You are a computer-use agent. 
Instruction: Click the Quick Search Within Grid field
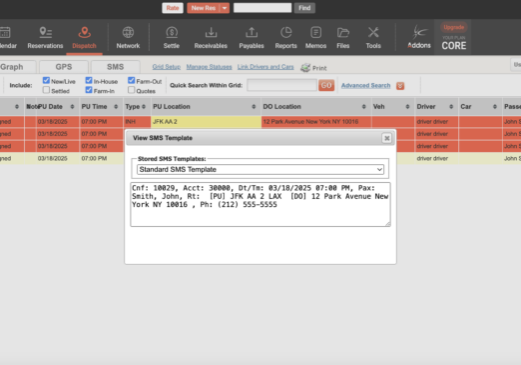[x=282, y=85]
